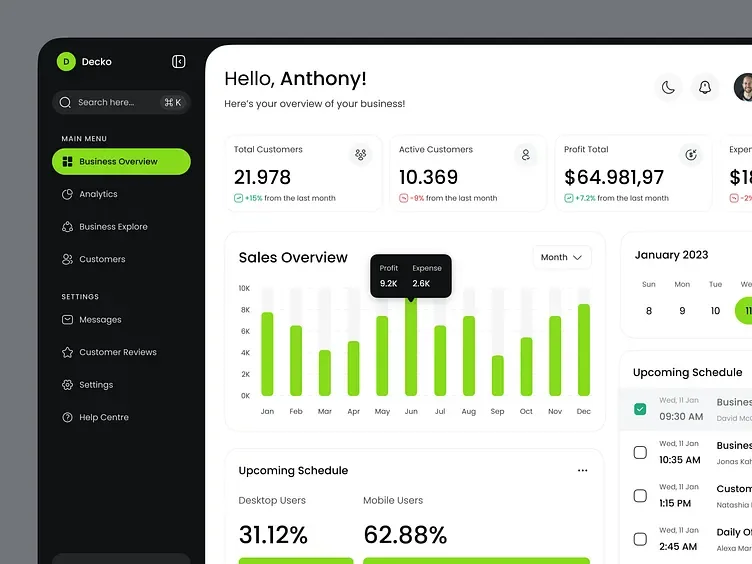Click the January 2023 calendar heading

pyautogui.click(x=671, y=255)
